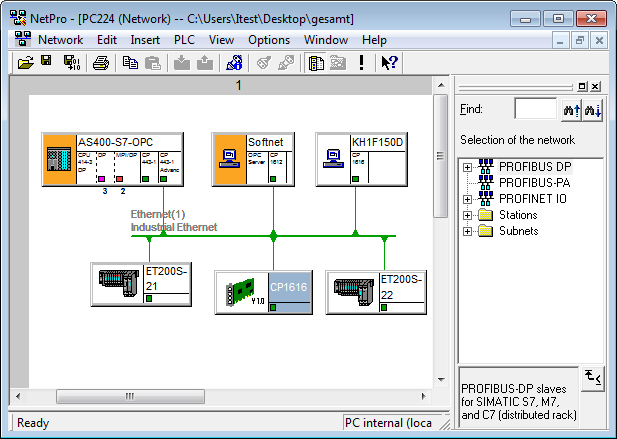Screen dimensions: 617x439
Task: Click the Print toolbar icon
Action: pyautogui.click(x=101, y=62)
